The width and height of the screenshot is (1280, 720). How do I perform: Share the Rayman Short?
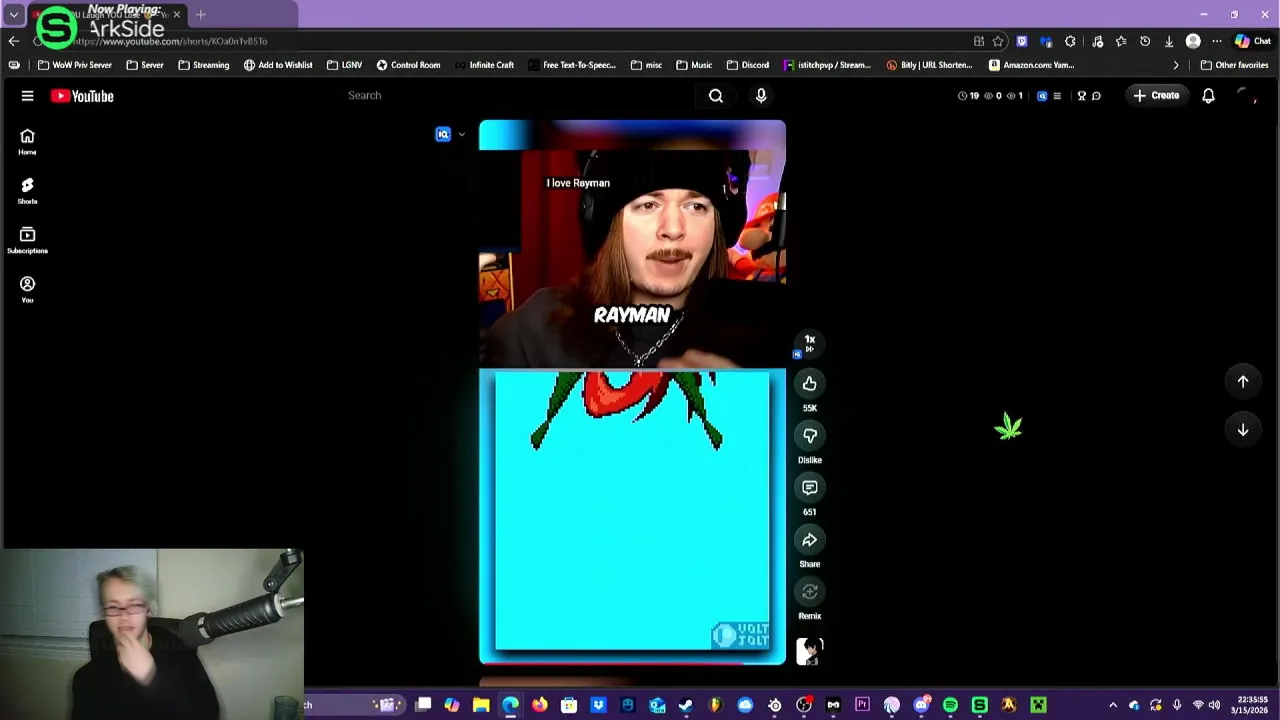(810, 540)
